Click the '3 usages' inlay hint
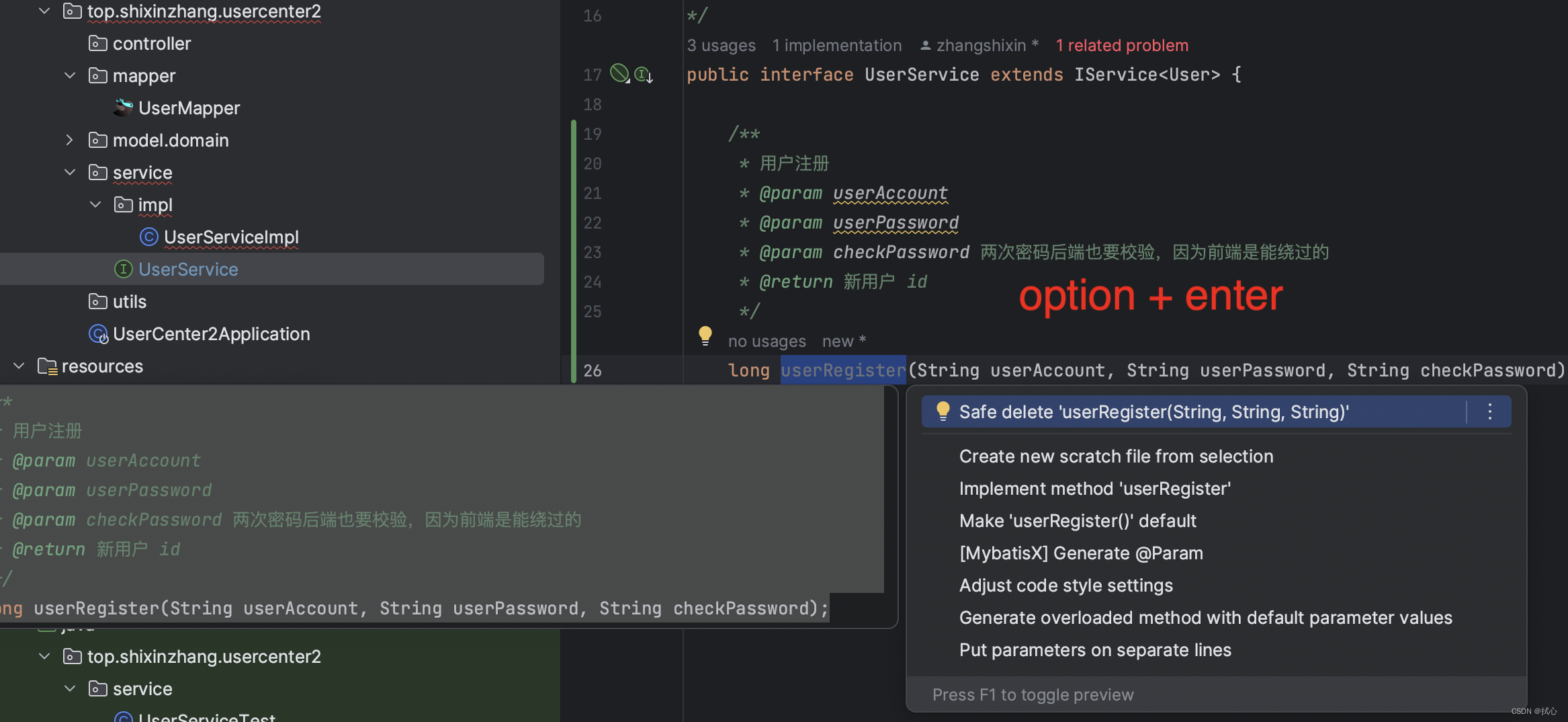The image size is (1568, 722). (x=721, y=45)
